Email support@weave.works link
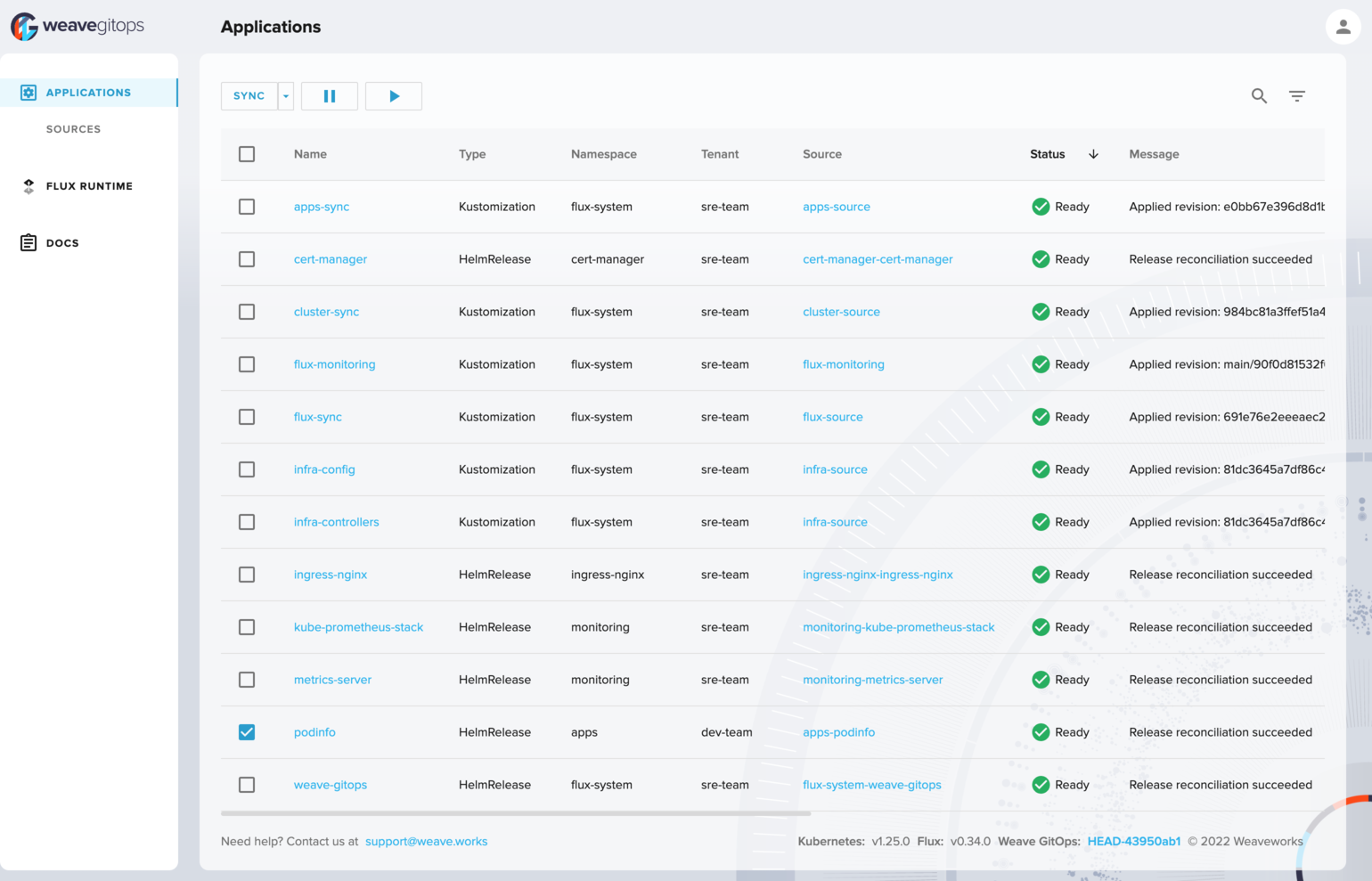 (x=426, y=841)
